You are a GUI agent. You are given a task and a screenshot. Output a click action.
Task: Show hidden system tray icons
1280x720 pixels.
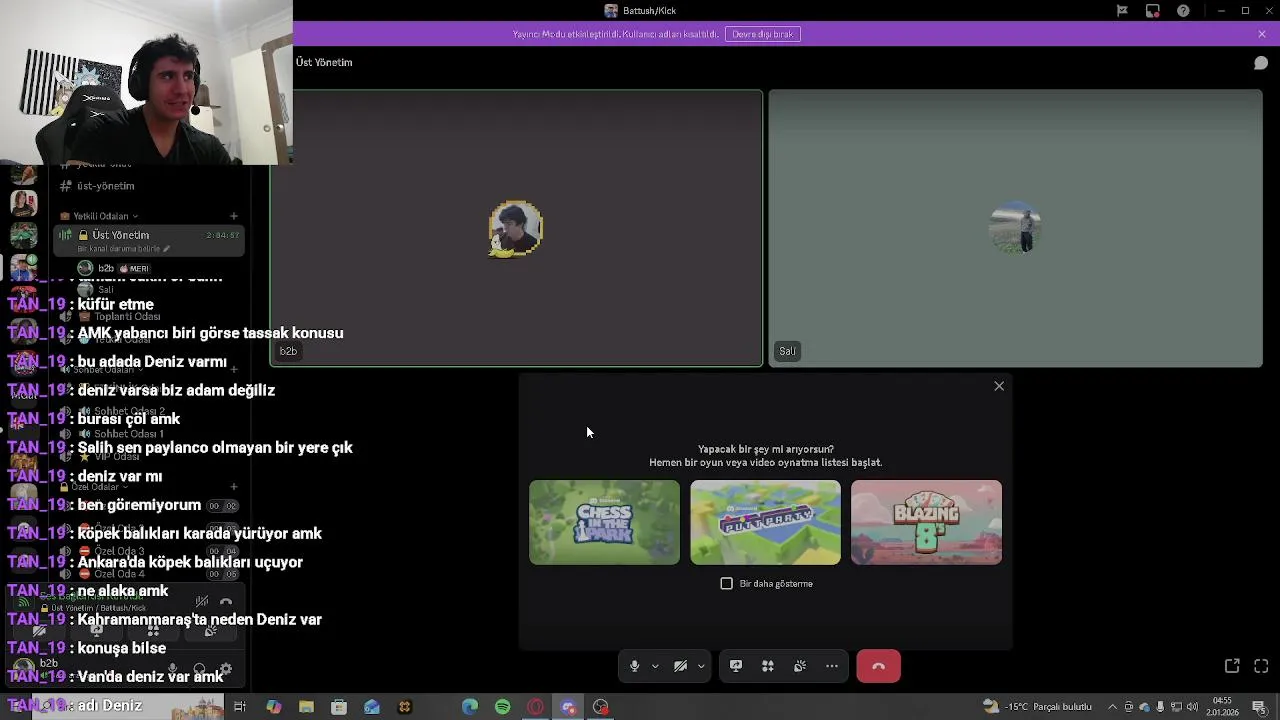coord(1113,707)
